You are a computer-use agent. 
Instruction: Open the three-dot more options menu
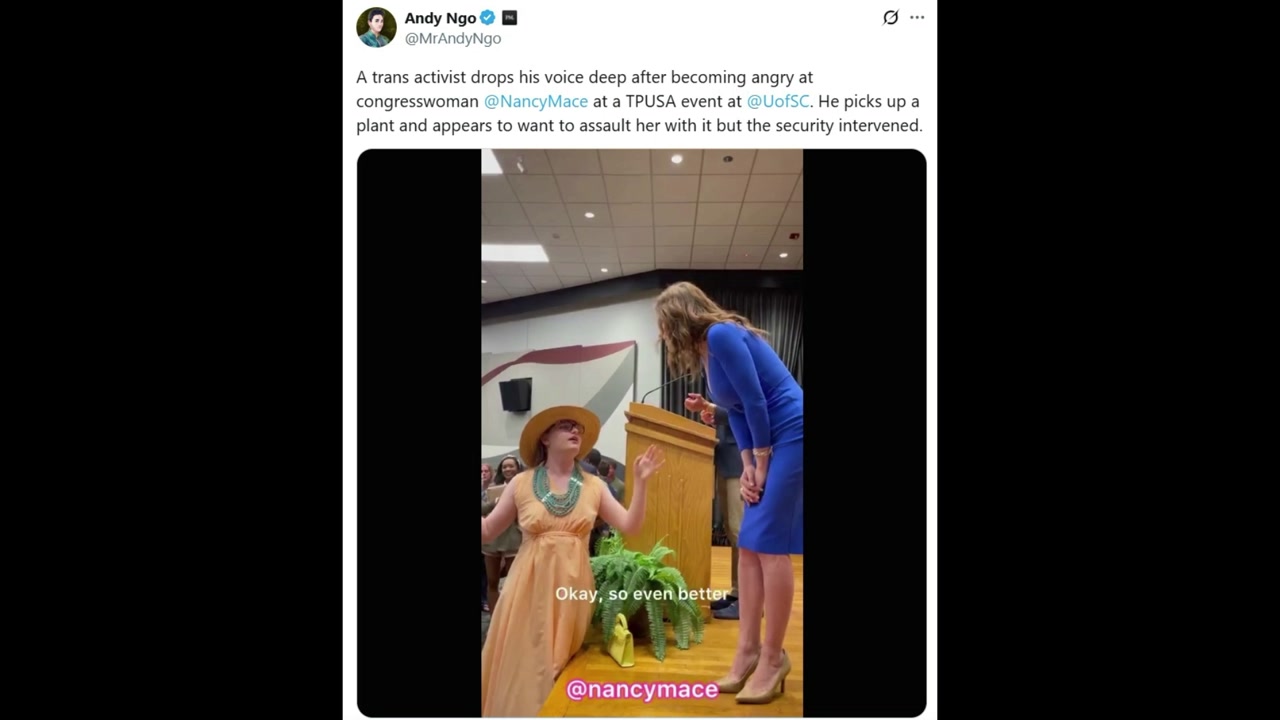[x=917, y=17]
